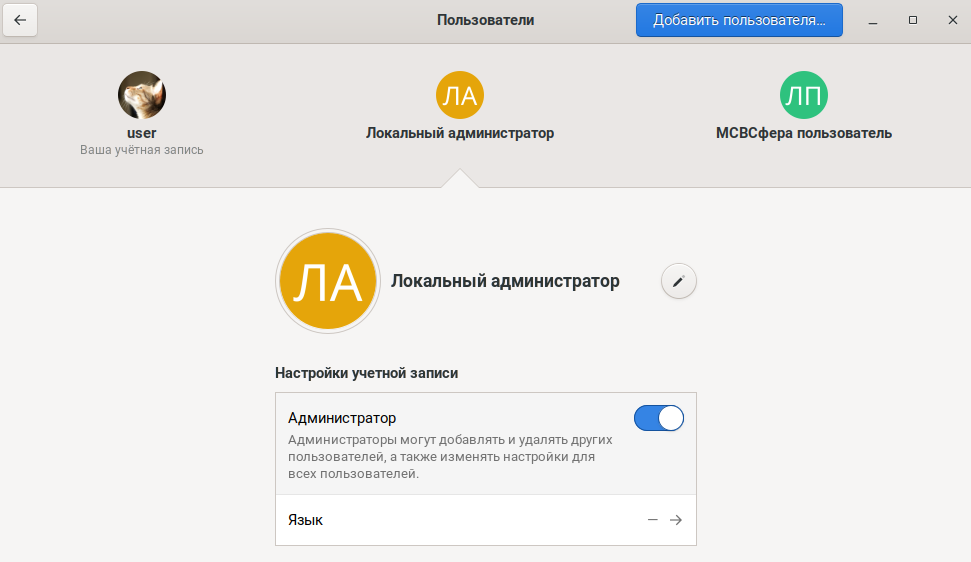
Task: Click the back arrow button
Action: tap(20, 20)
